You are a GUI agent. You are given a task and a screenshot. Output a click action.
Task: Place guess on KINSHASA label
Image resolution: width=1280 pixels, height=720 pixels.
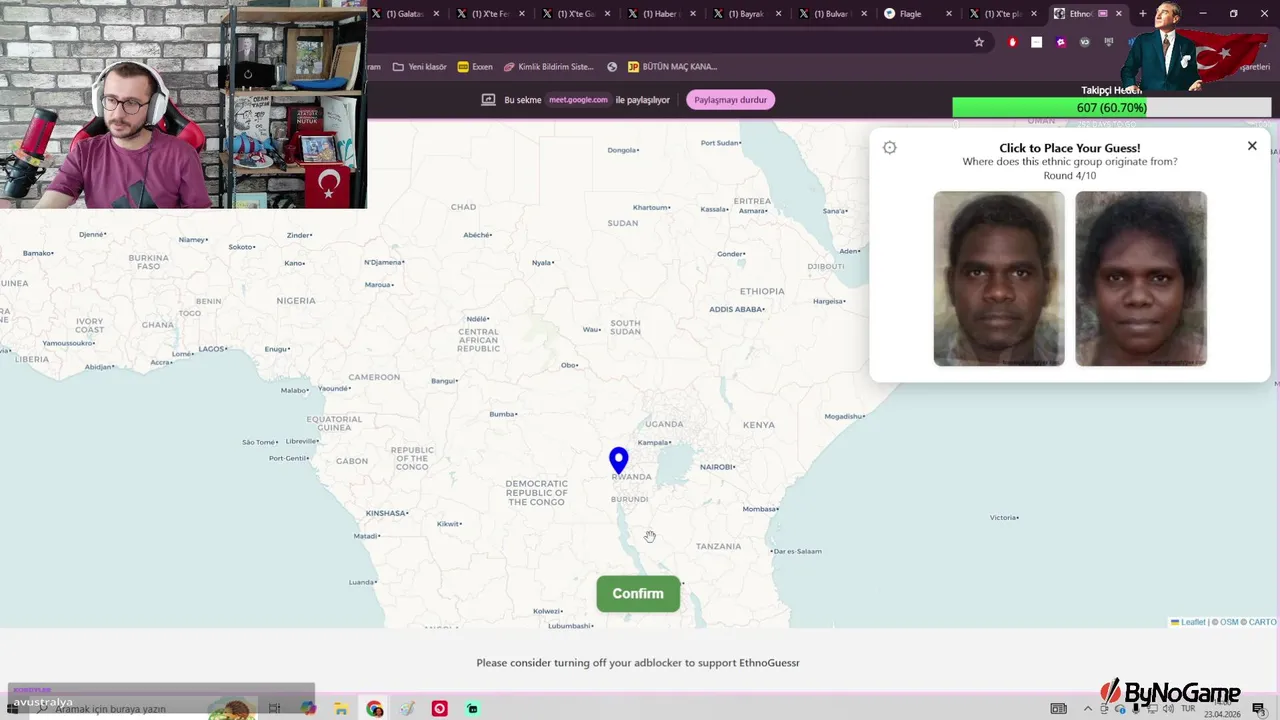(386, 513)
